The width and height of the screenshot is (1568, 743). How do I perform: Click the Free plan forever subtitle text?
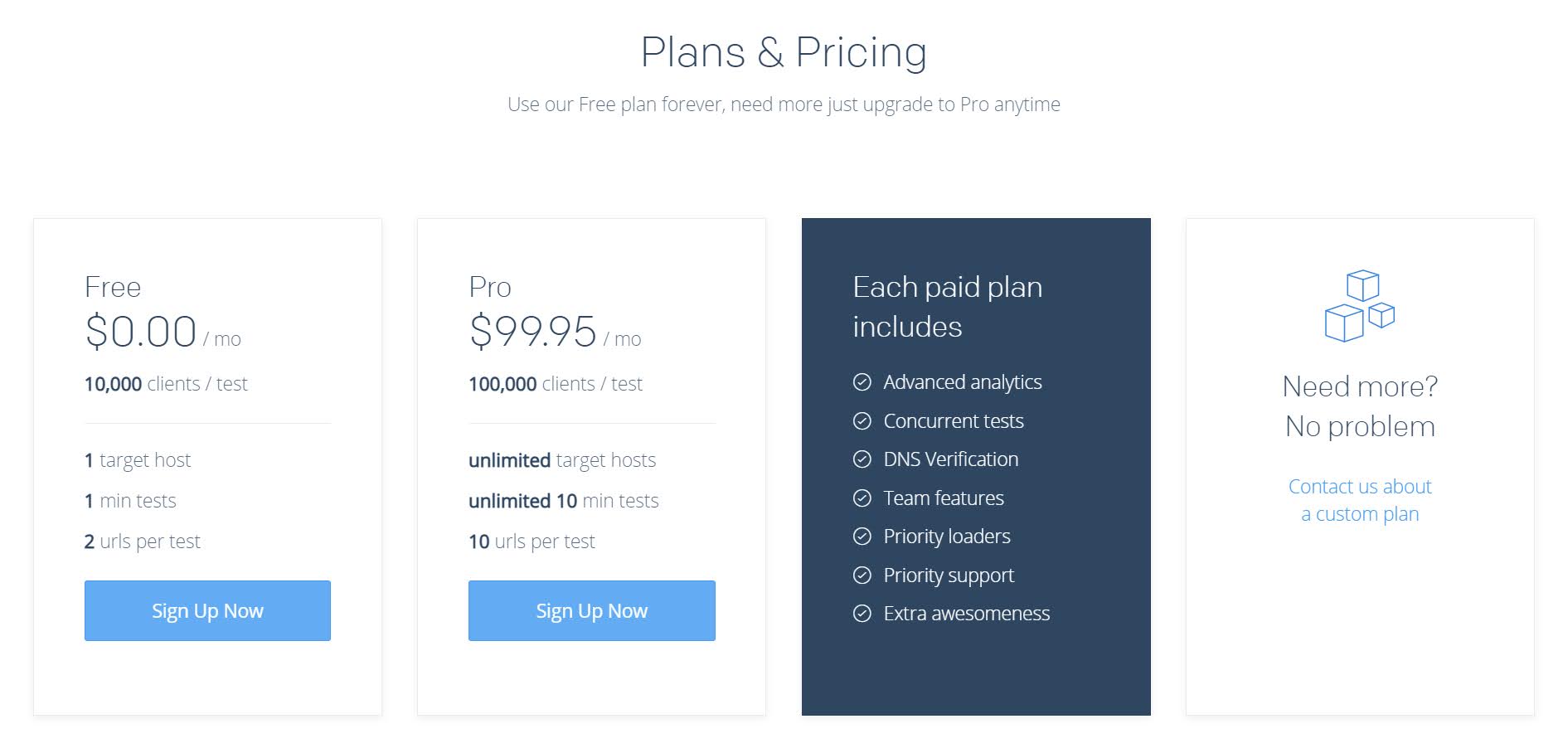click(x=784, y=104)
